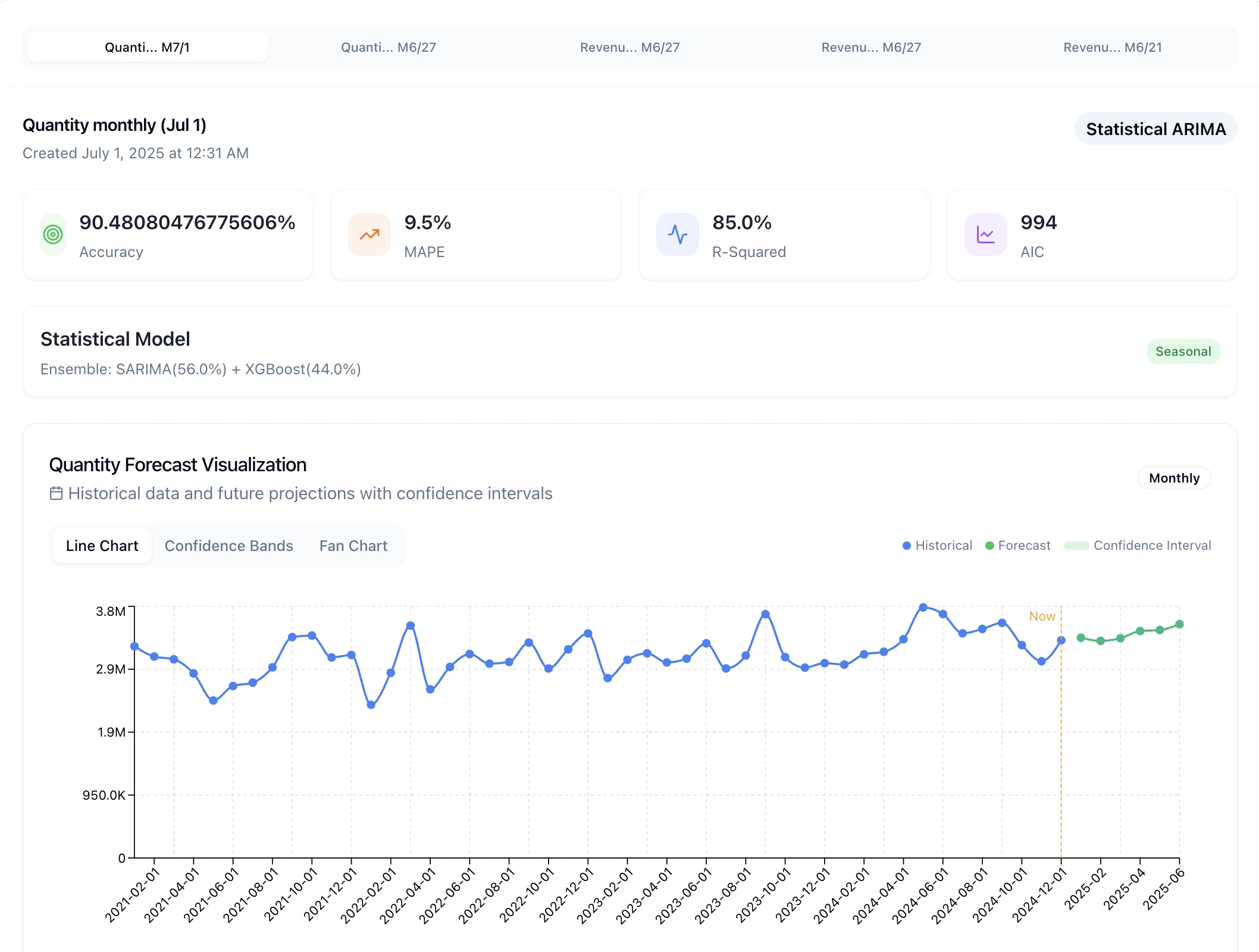Open the Fan Chart view
Viewport: 1259px width, 952px height.
(353, 545)
